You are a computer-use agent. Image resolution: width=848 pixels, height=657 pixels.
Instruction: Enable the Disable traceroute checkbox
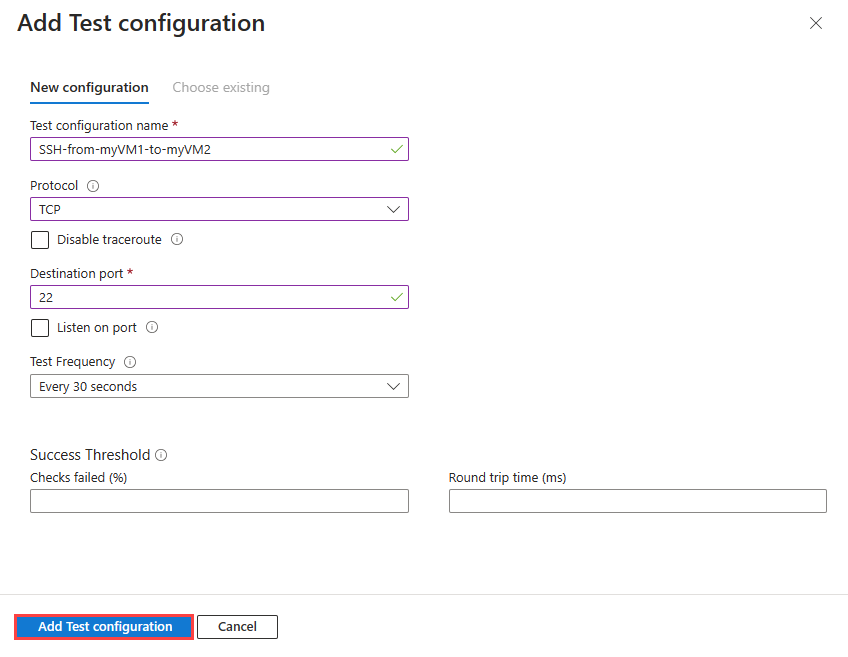(40, 240)
